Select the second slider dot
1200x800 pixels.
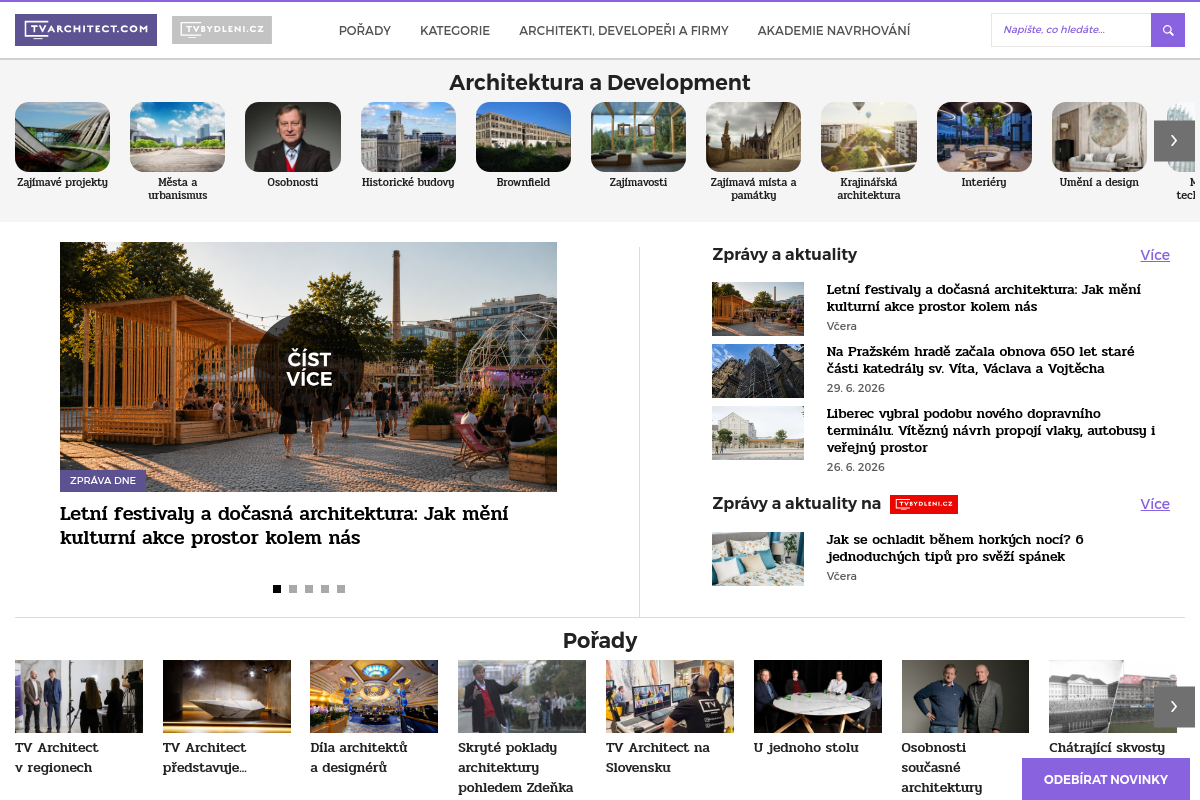[293, 589]
